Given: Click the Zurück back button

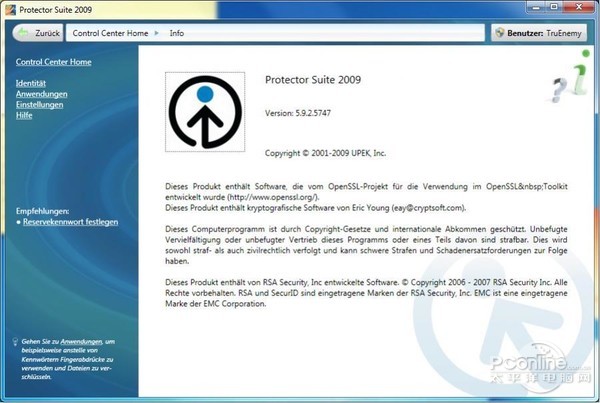Looking at the screenshot, I should pyautogui.click(x=38, y=33).
